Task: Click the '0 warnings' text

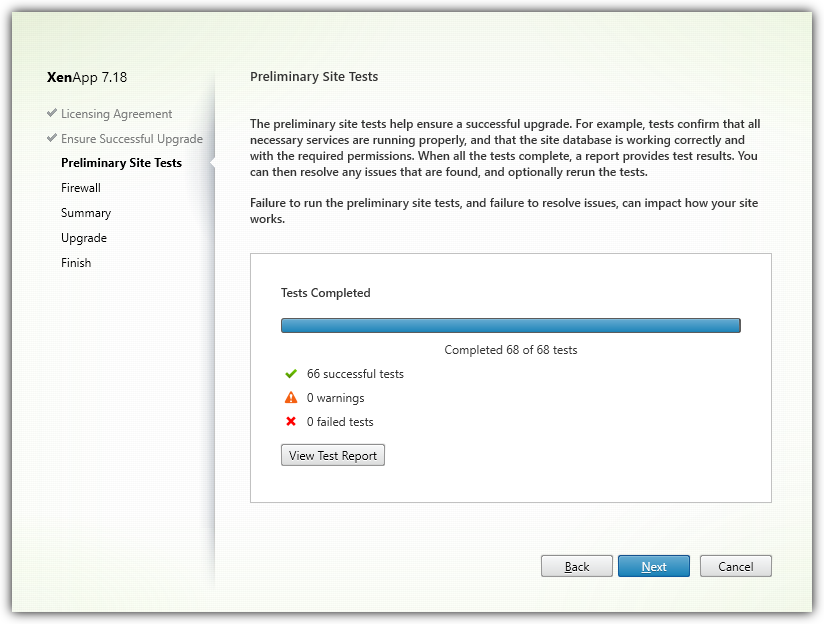Action: click(x=335, y=398)
